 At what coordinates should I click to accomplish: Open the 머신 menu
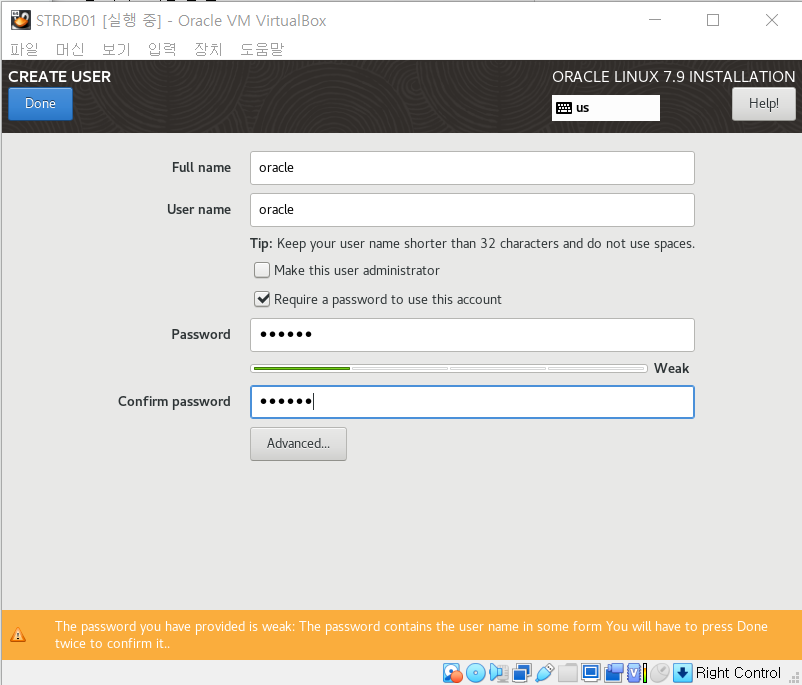click(70, 49)
